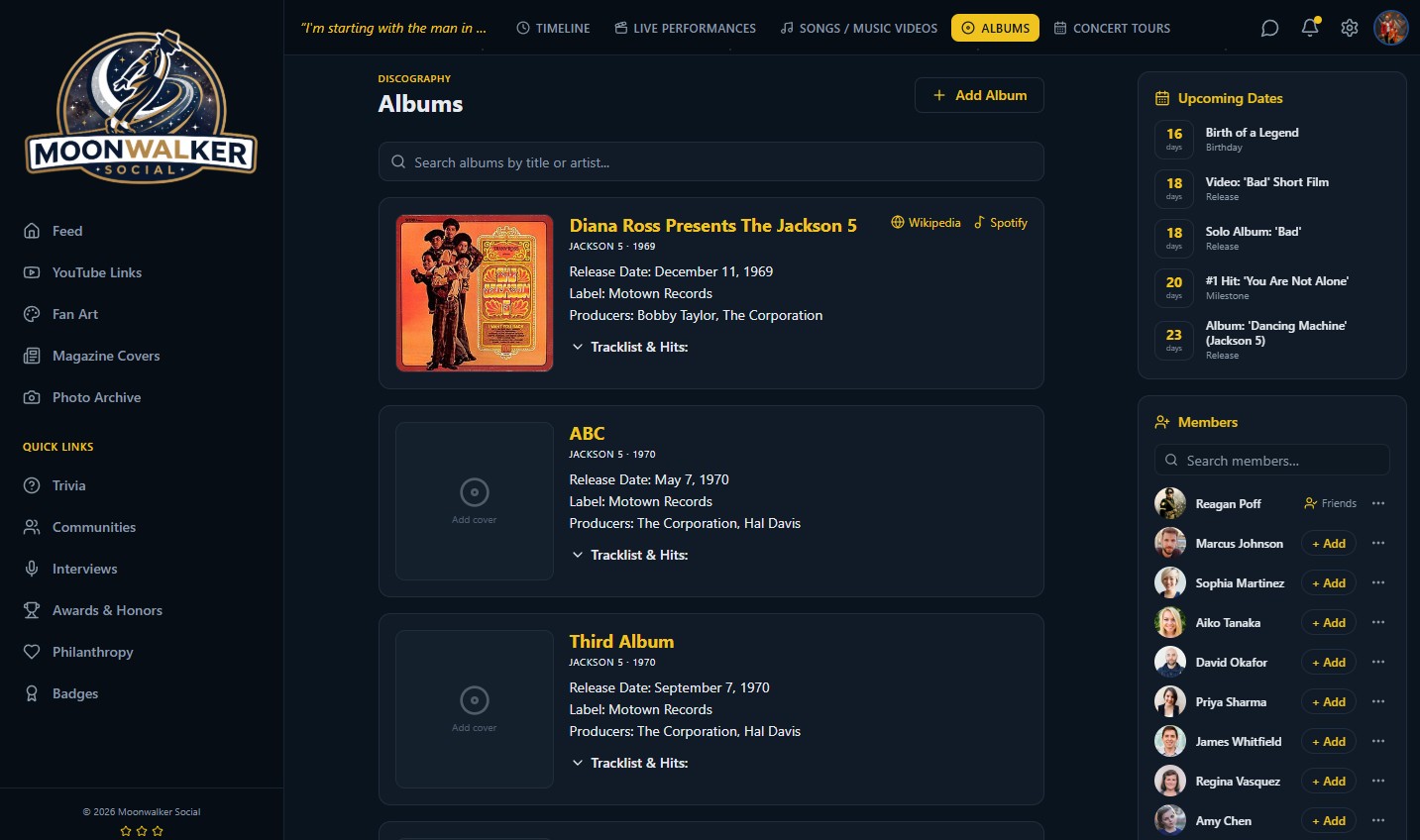Add Priya Sharma as a friend
1420x840 pixels.
[x=1329, y=702]
